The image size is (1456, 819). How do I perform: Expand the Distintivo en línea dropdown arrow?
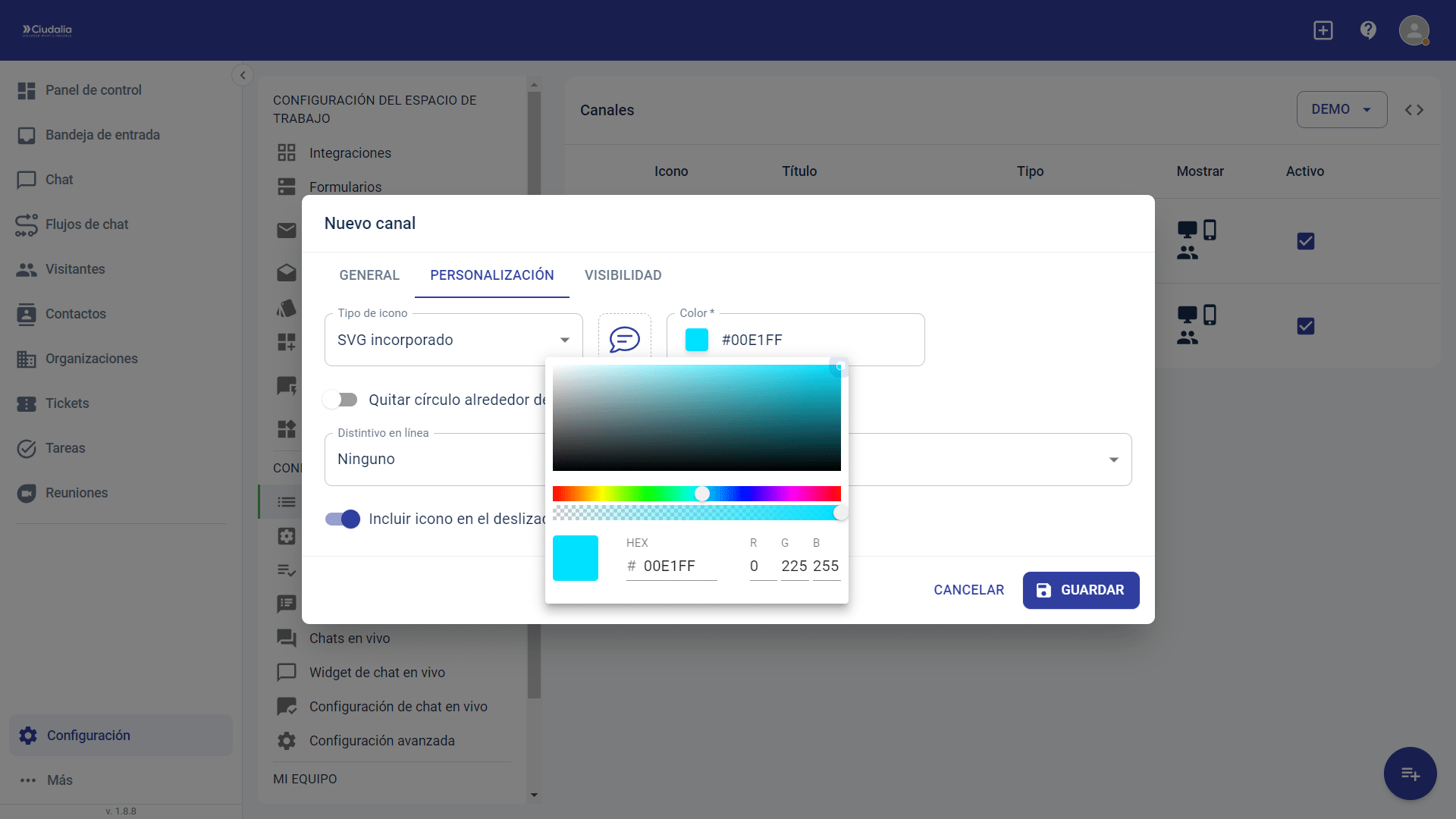pos(1113,460)
